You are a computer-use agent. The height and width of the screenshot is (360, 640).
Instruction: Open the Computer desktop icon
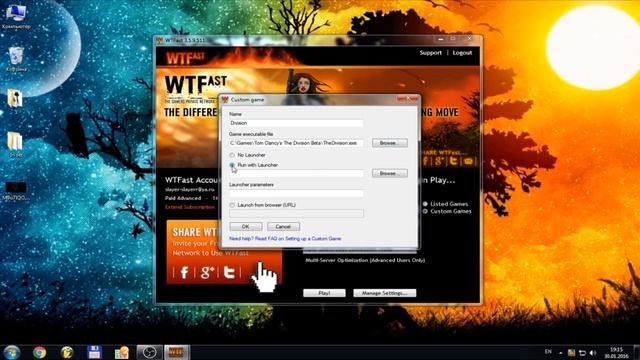16,16
